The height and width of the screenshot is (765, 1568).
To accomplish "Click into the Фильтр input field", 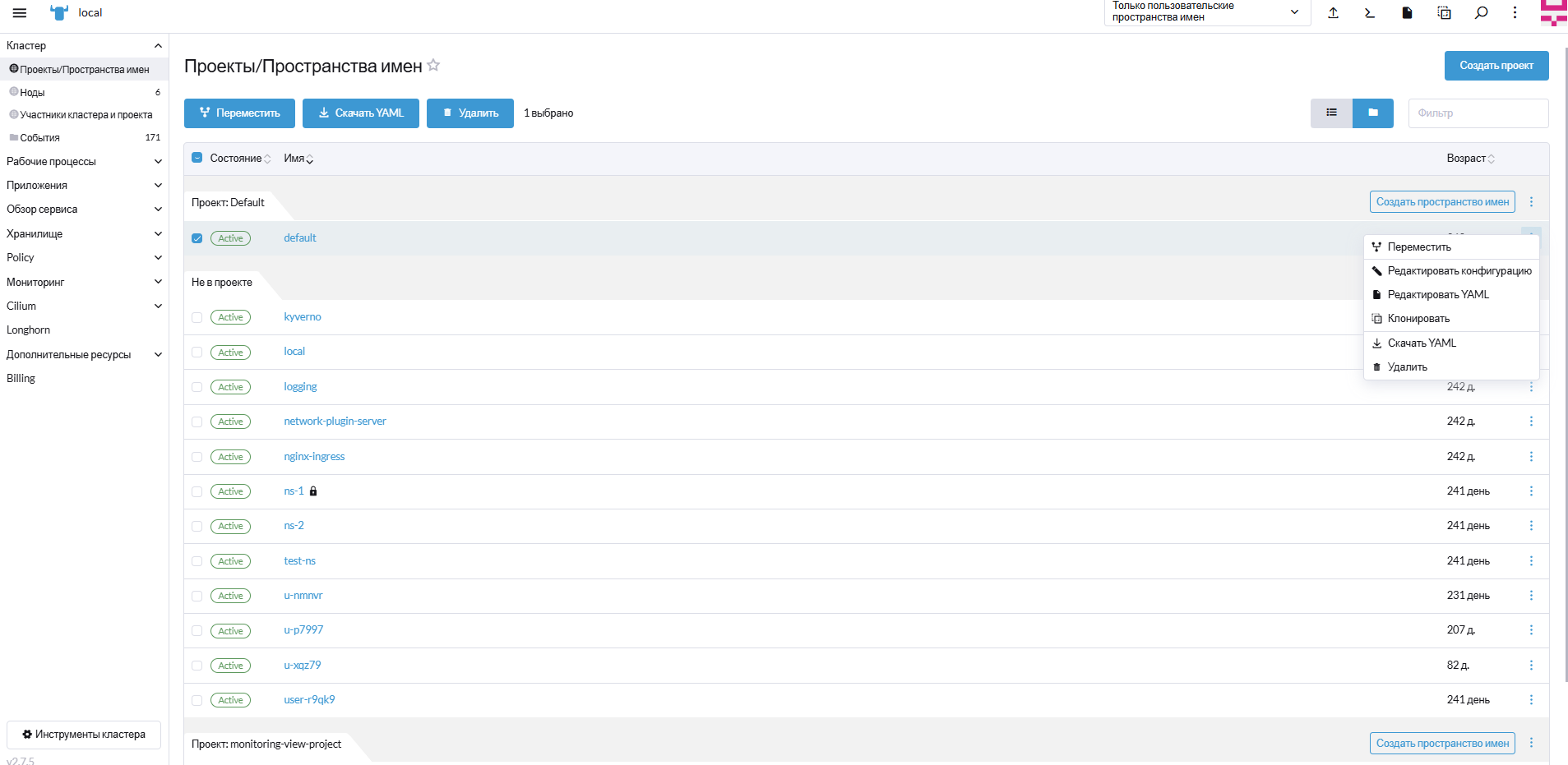I will (x=1478, y=113).
